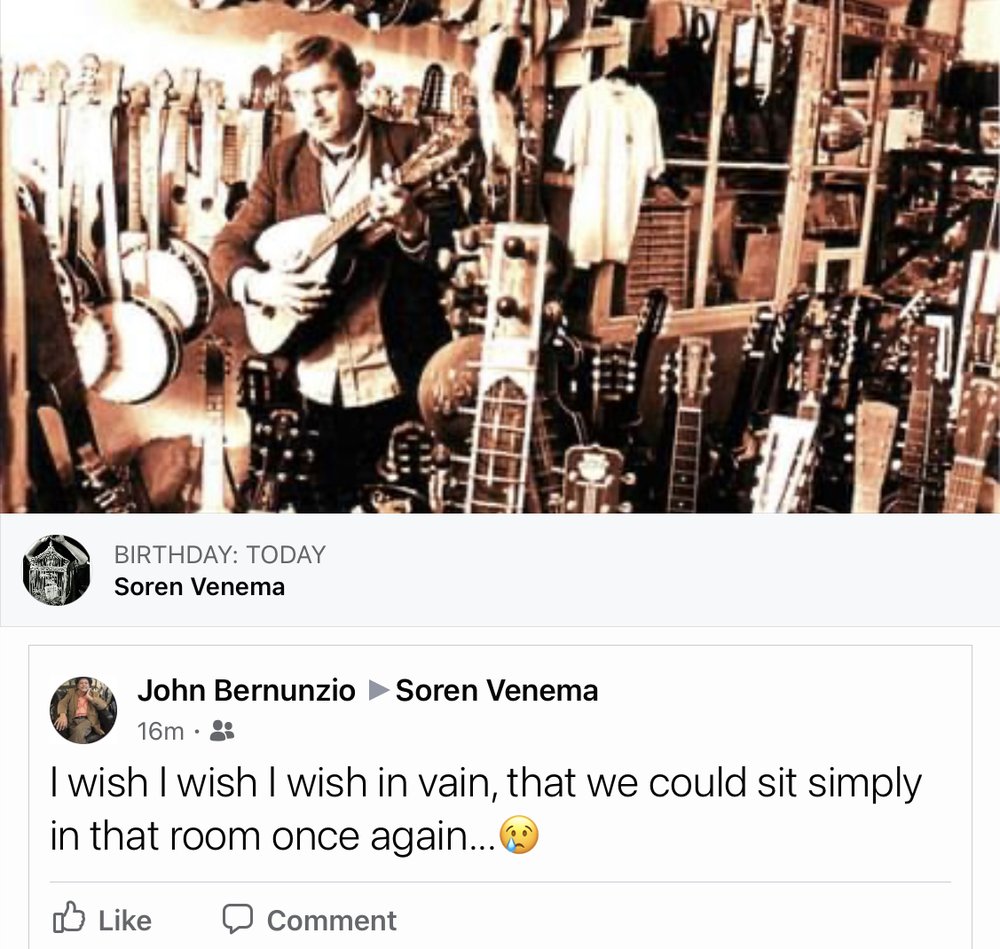This screenshot has width=1000, height=949.
Task: Click the 16m post timestamp
Action: click(x=160, y=732)
